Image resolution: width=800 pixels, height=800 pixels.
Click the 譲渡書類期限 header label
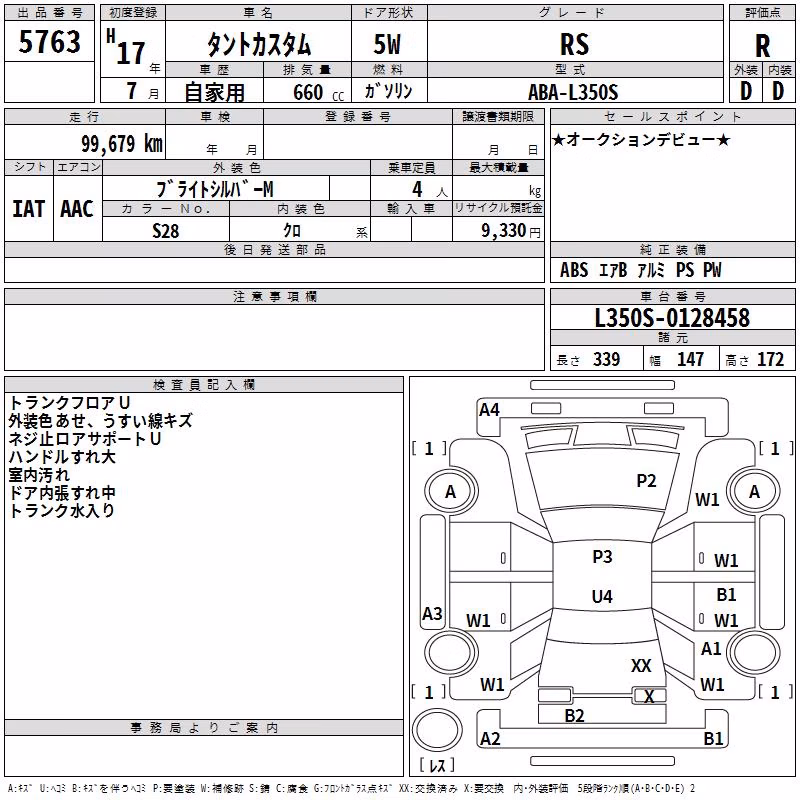pyautogui.click(x=498, y=116)
